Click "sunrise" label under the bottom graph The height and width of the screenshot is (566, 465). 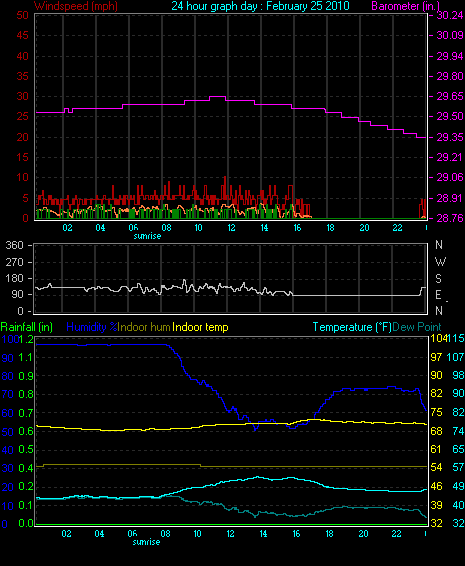click(146, 542)
